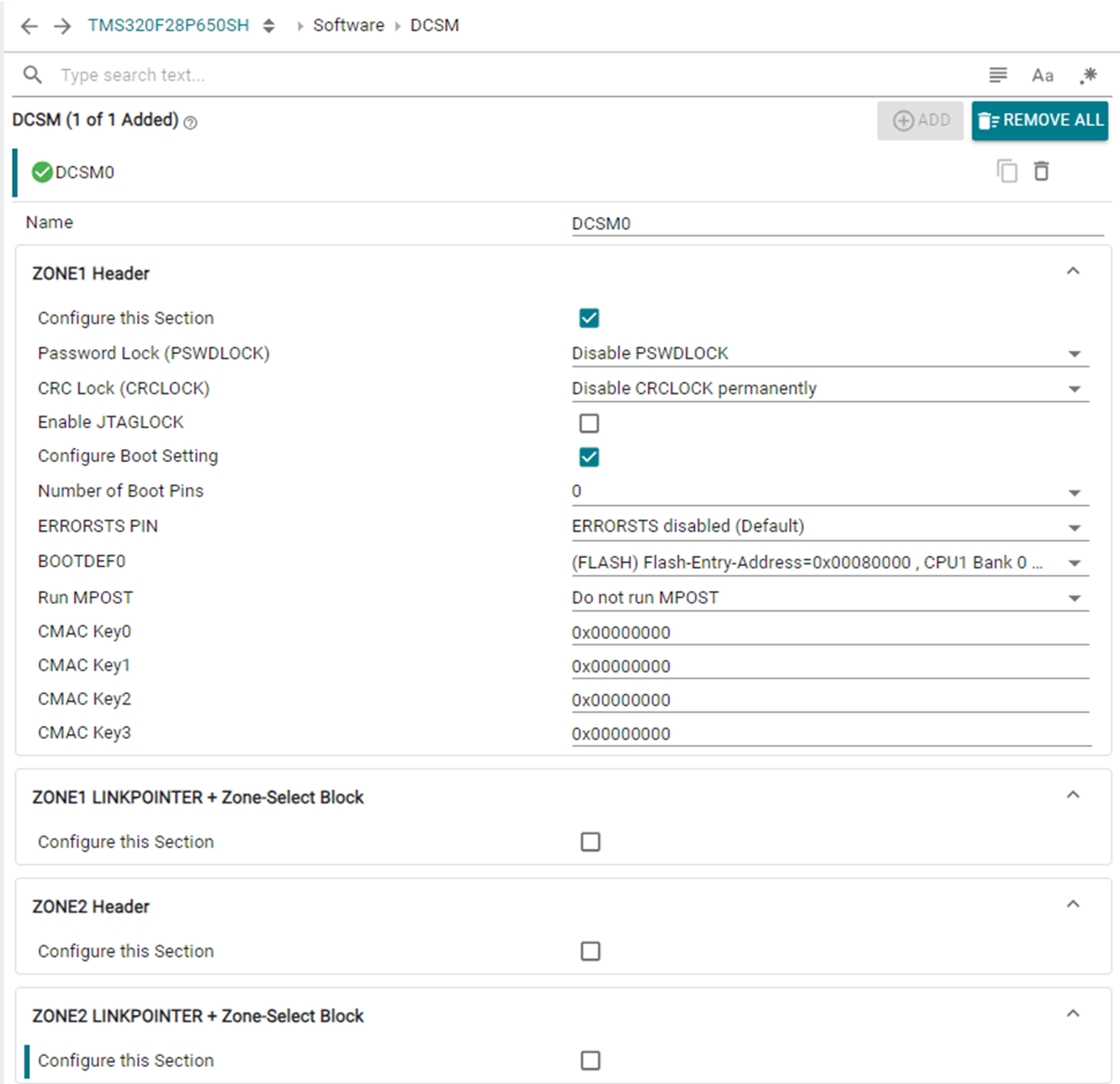The image size is (1120, 1084).
Task: Click the green check status icon of DCSM0
Action: click(42, 173)
